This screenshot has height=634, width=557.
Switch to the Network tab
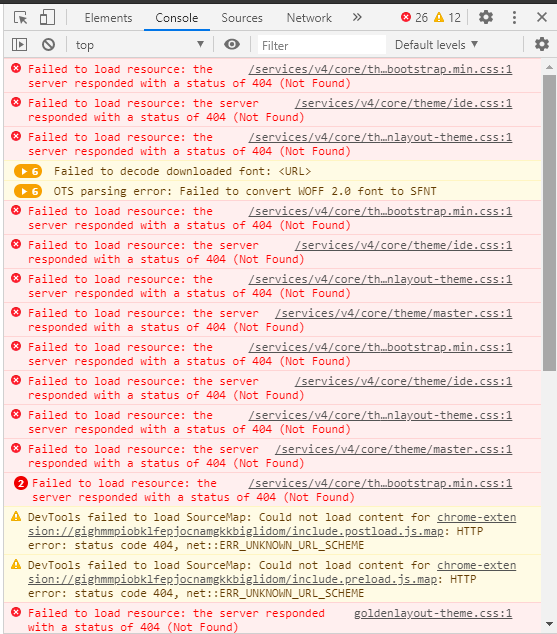pyautogui.click(x=309, y=18)
